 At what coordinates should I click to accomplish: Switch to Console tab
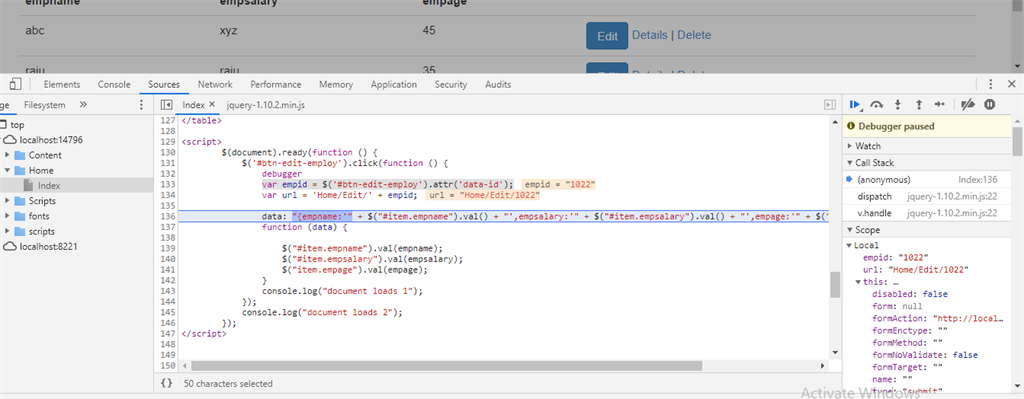coord(114,84)
